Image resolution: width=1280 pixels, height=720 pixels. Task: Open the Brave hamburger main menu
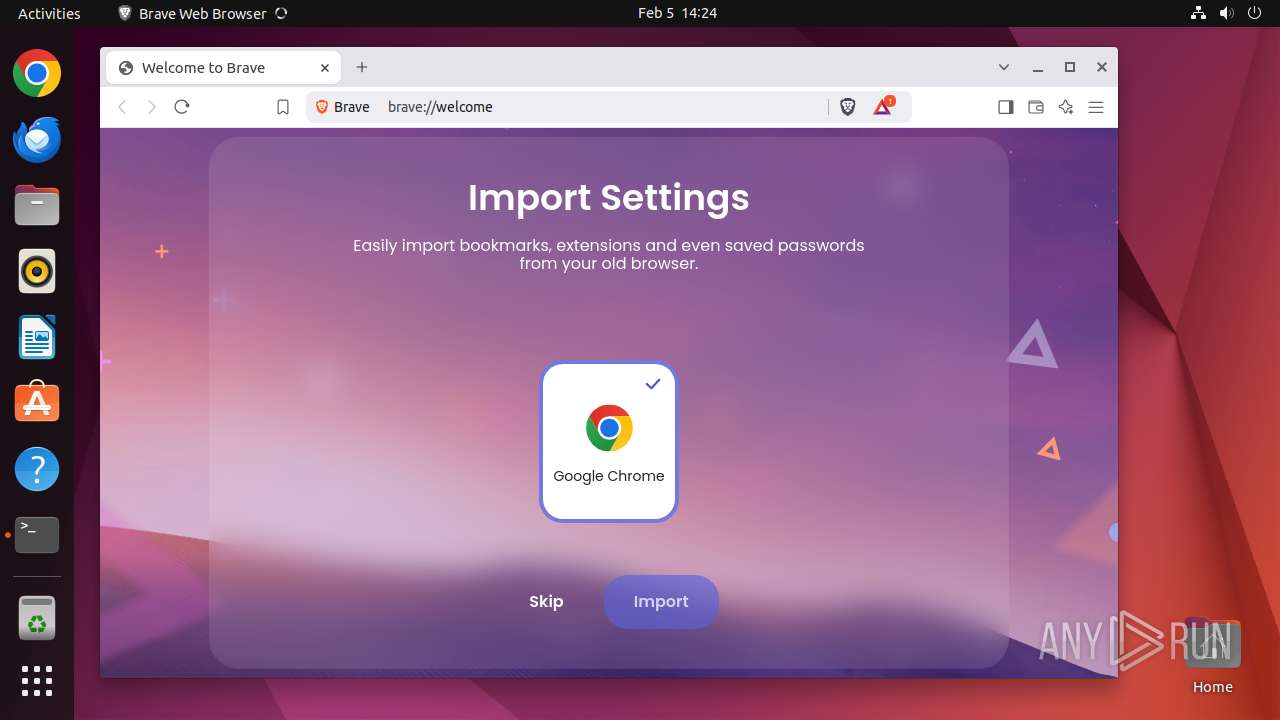(x=1096, y=107)
